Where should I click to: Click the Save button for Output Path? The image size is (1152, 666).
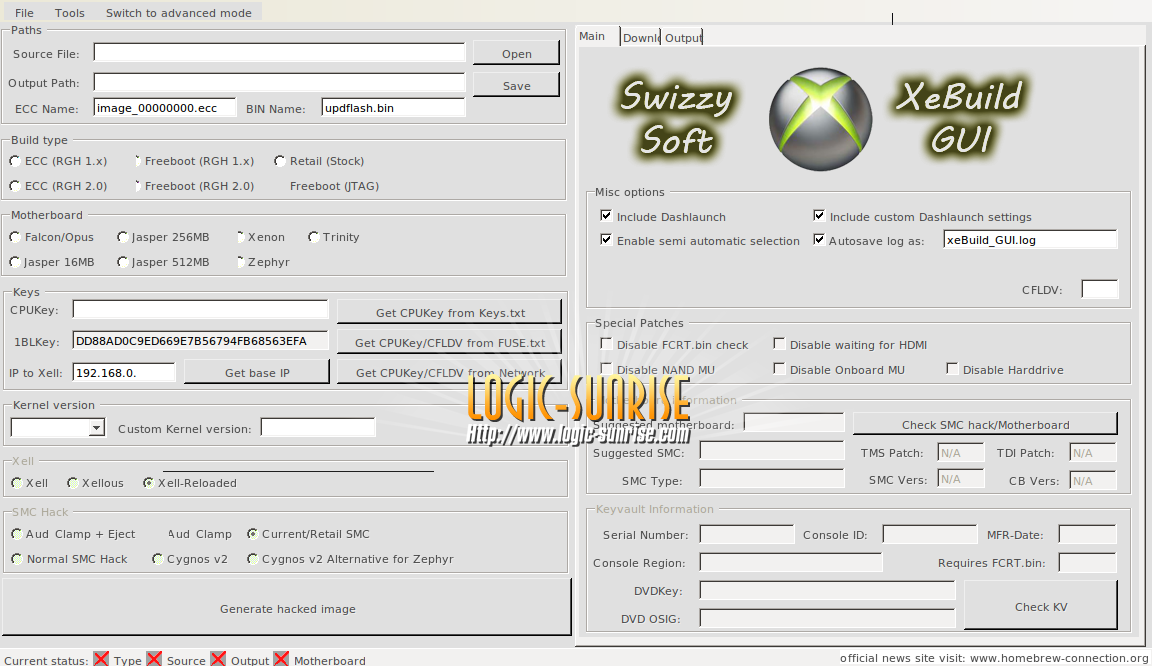point(516,85)
